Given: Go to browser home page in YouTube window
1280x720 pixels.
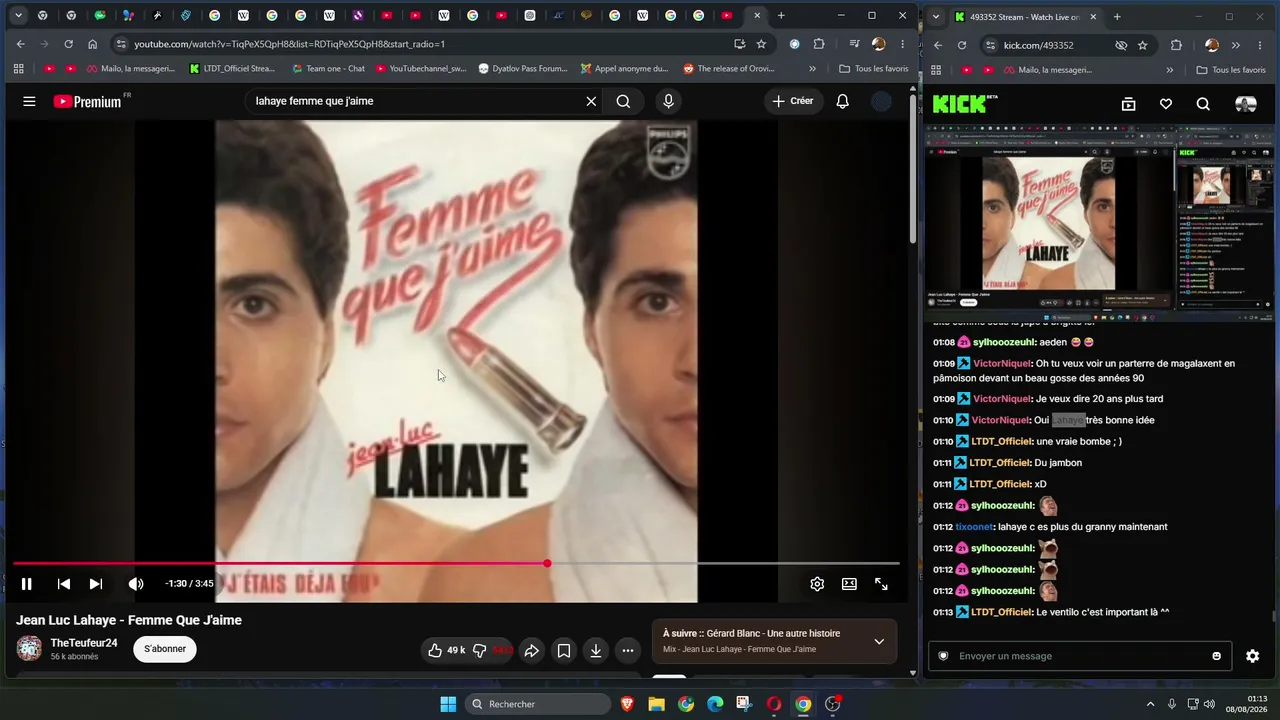Looking at the screenshot, I should click(x=93, y=44).
